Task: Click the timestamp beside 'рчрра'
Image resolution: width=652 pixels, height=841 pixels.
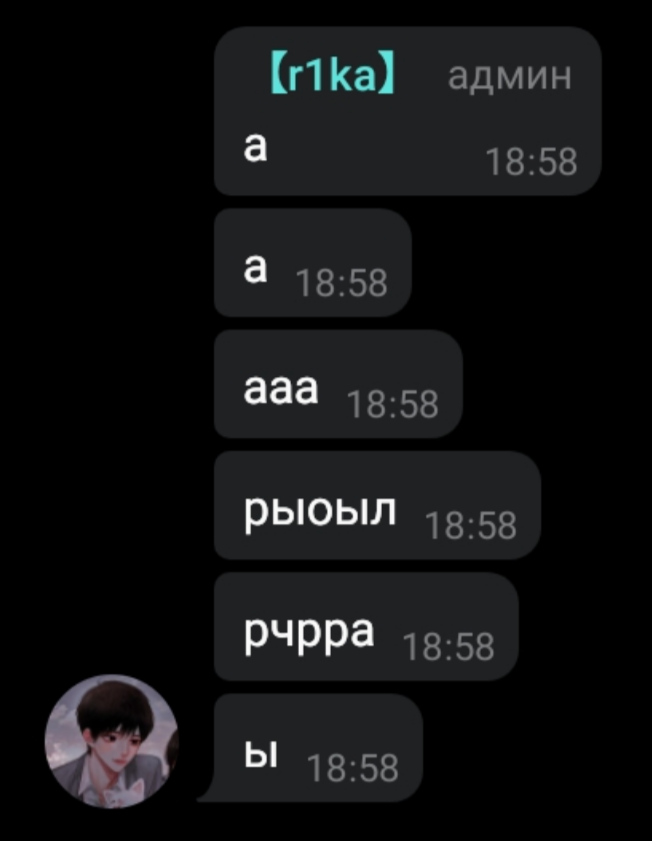Action: pos(448,646)
